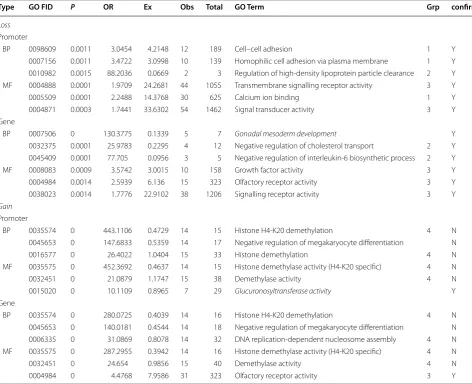Click the italic 'Gonadal mesoderm development' term
472x384 pixels.
coord(286,134)
